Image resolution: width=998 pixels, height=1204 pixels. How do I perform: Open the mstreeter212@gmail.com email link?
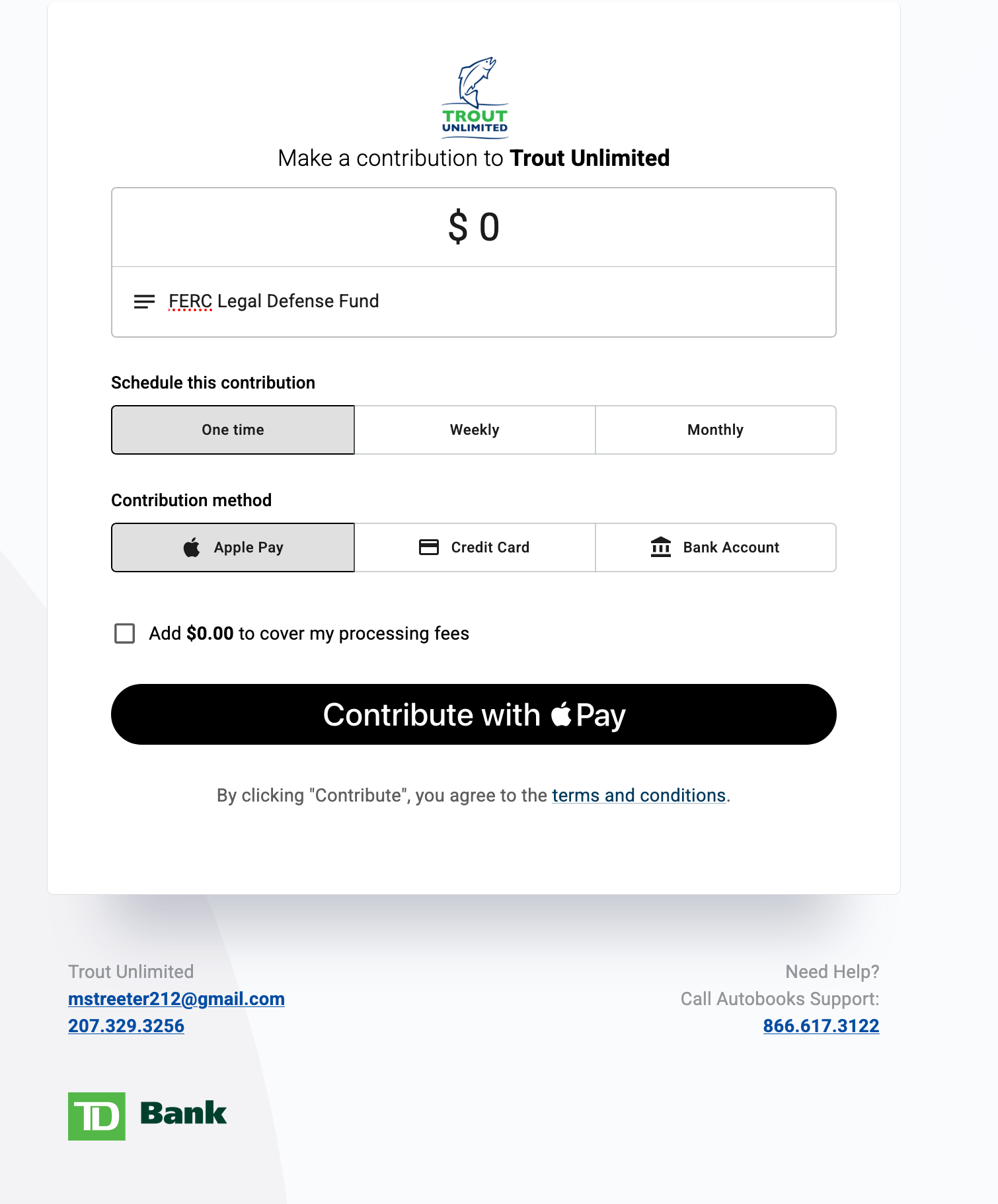[x=176, y=998]
